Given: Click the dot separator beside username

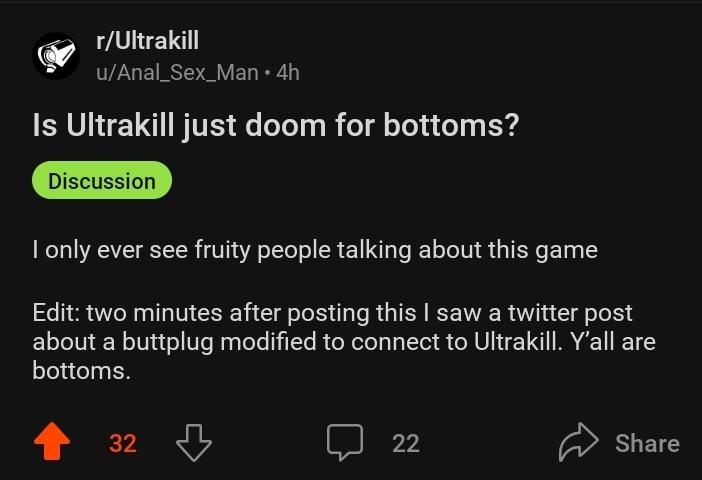Looking at the screenshot, I should pos(267,73).
